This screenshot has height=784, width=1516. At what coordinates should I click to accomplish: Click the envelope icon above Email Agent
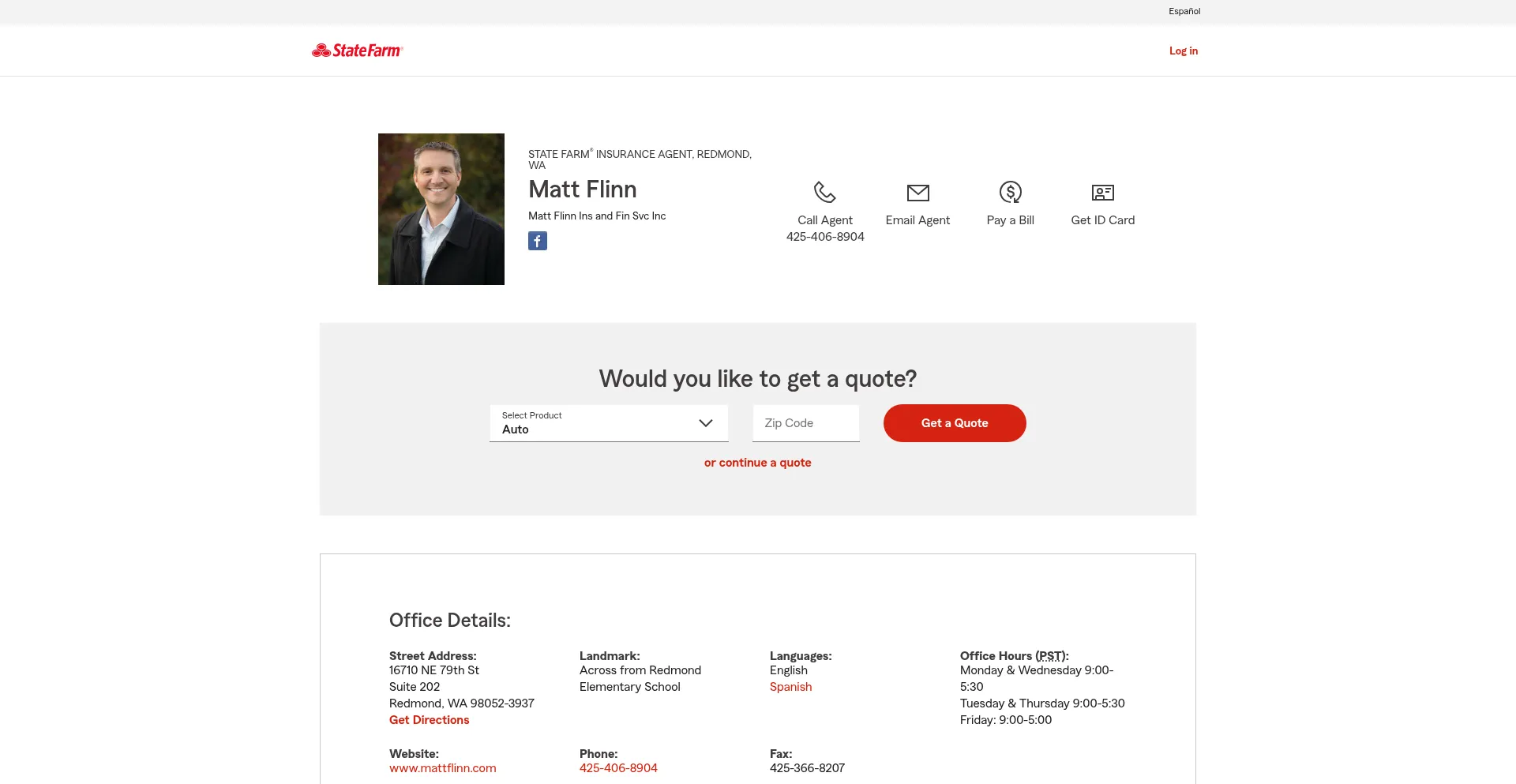tap(917, 192)
